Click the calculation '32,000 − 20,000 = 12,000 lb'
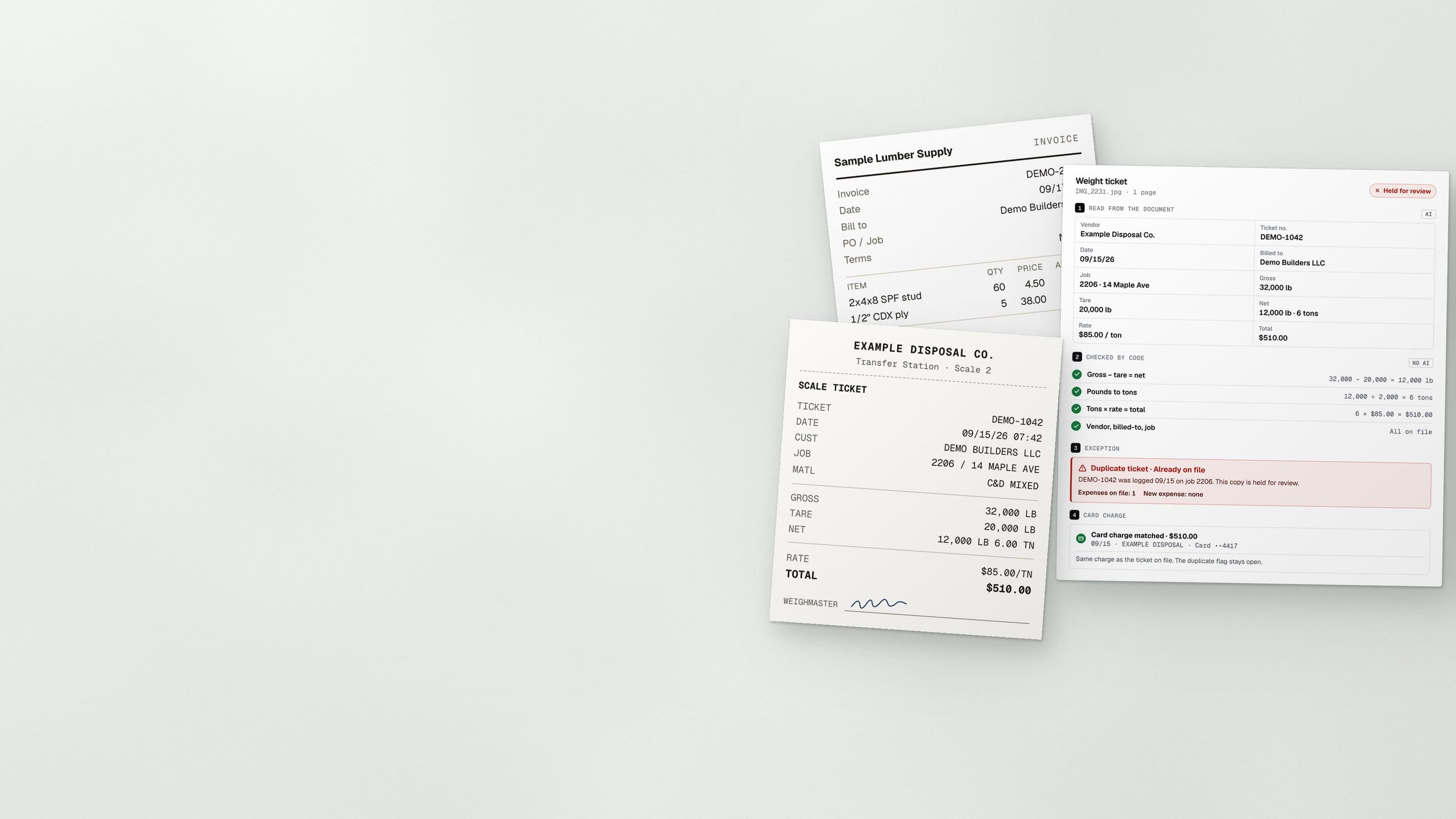This screenshot has width=1456, height=819. point(1380,380)
